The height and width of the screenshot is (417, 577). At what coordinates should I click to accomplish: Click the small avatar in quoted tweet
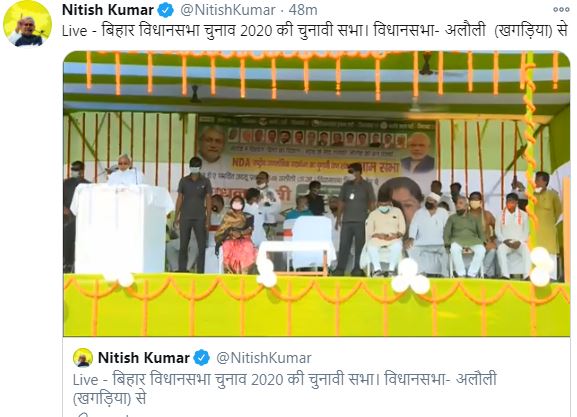(83, 357)
